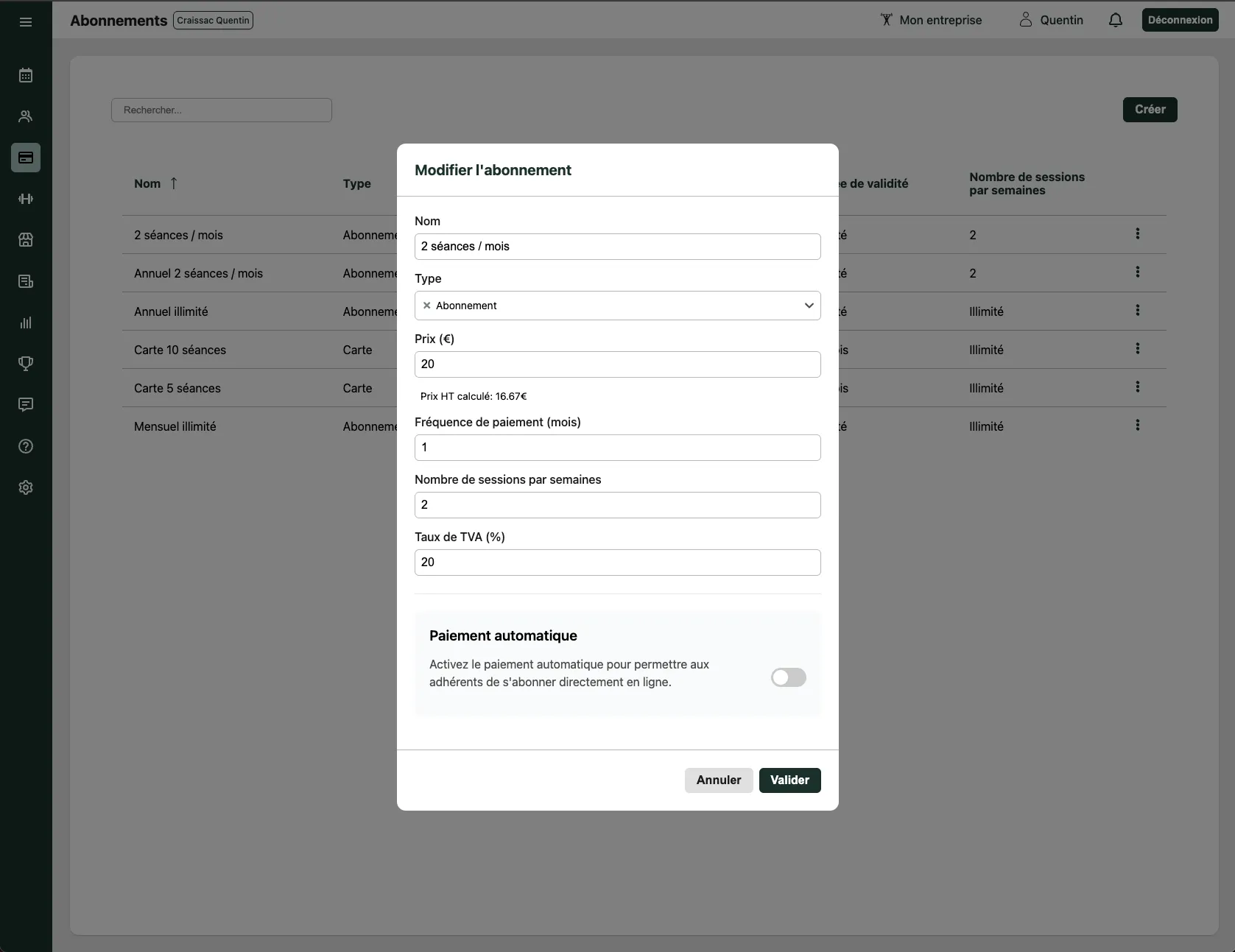Open the members icon in sidebar
Image resolution: width=1235 pixels, height=952 pixels.
26,116
